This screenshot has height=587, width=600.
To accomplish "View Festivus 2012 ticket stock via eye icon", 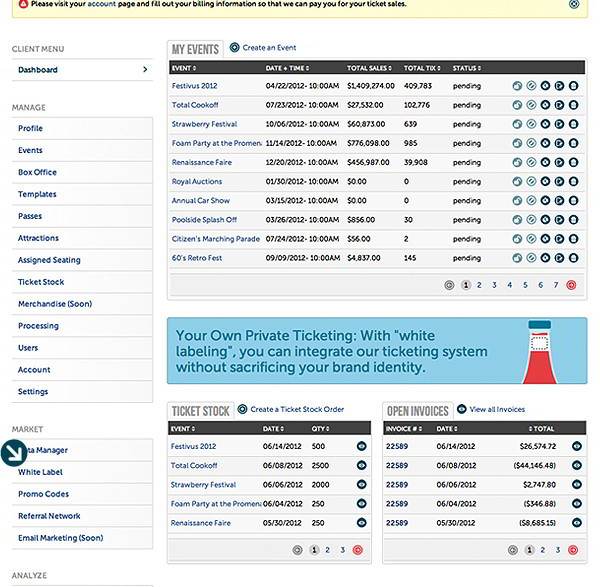I will [362, 446].
